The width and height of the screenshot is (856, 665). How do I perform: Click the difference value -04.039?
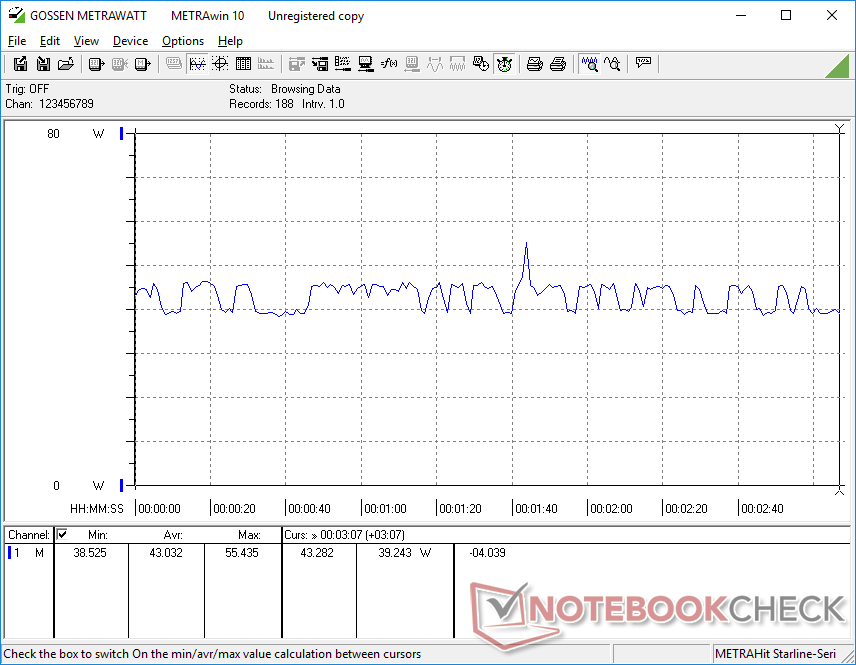(x=487, y=553)
